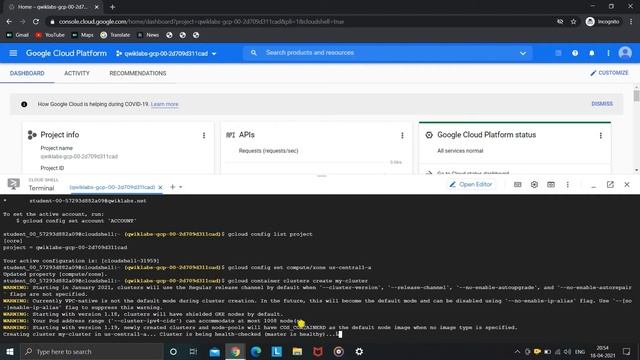Open the YouTube bookmark
Viewport: 640px width, 360px height.
pyautogui.click(x=50, y=35)
